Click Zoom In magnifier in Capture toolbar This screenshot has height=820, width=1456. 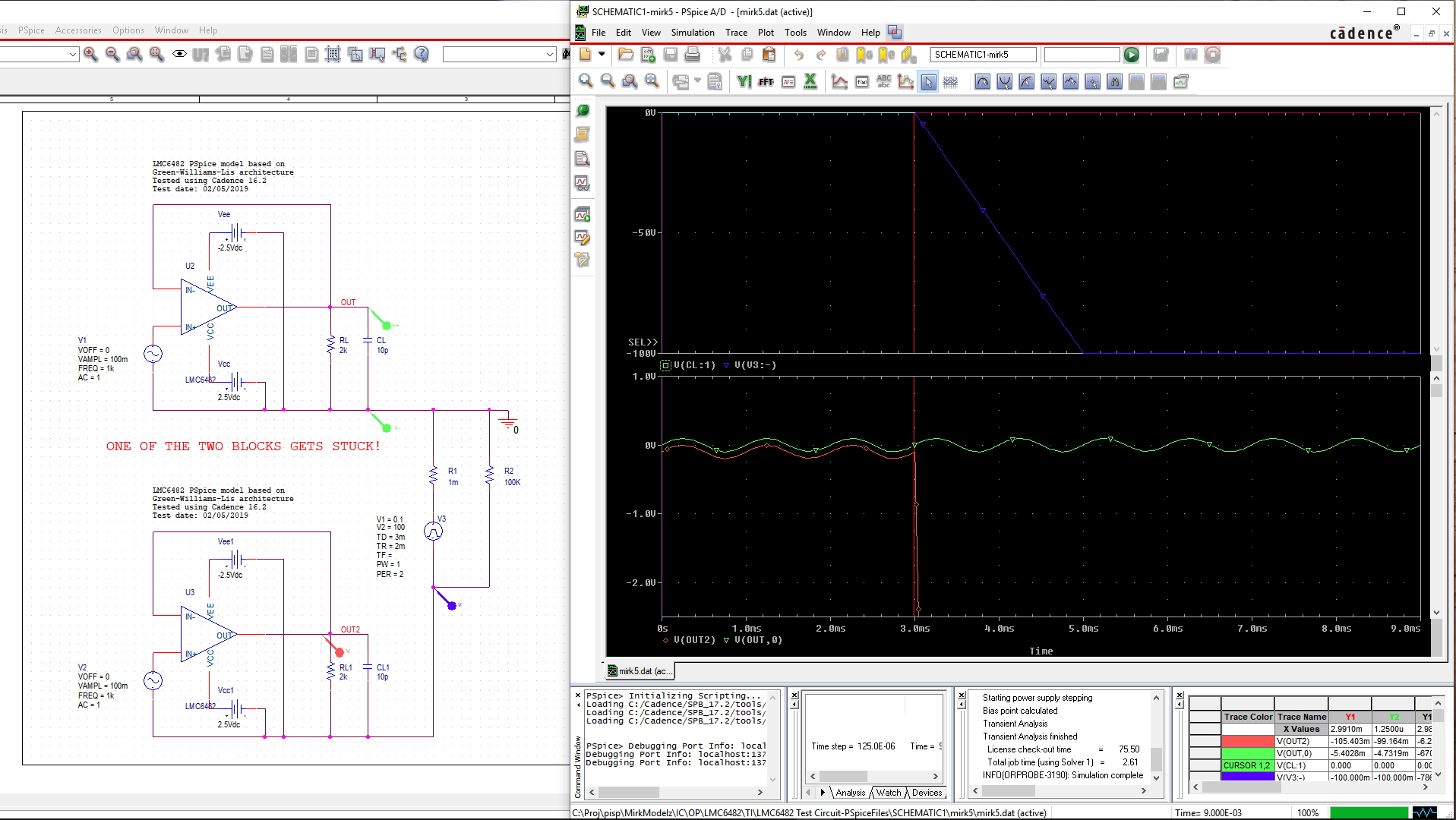(91, 54)
